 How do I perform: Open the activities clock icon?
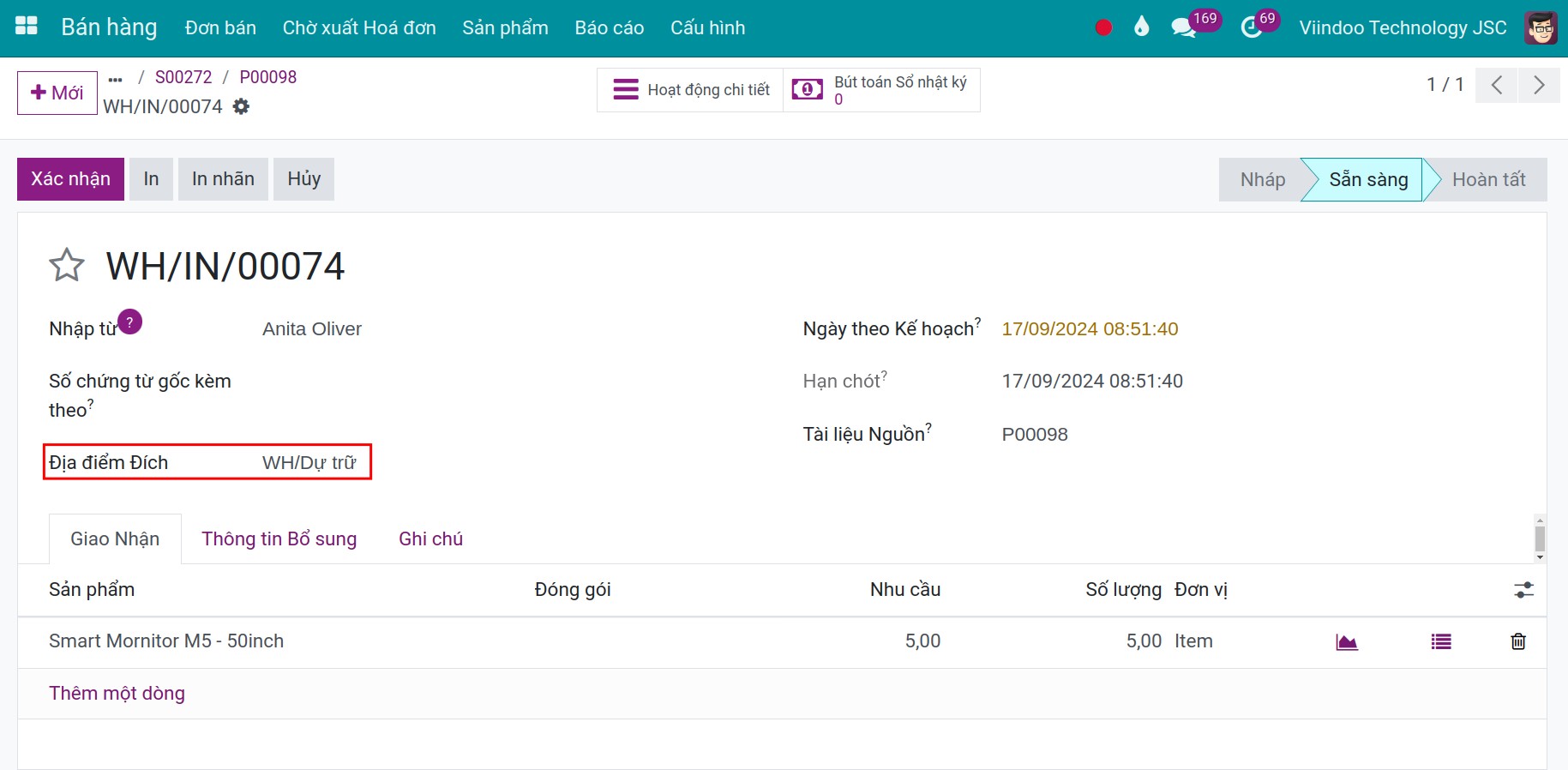pyautogui.click(x=1252, y=27)
